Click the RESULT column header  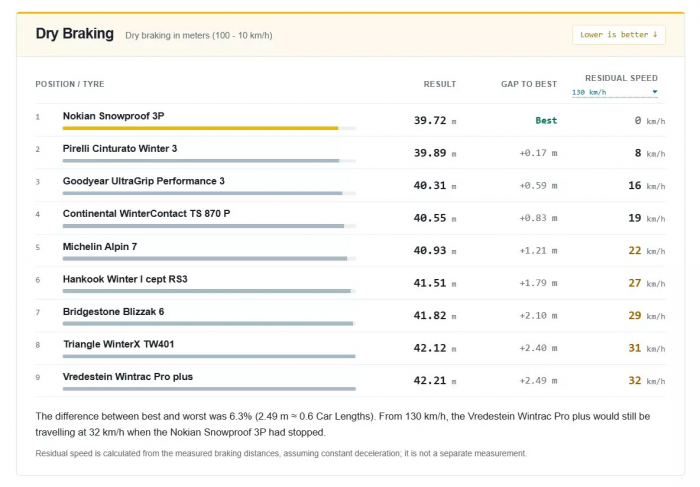click(440, 84)
